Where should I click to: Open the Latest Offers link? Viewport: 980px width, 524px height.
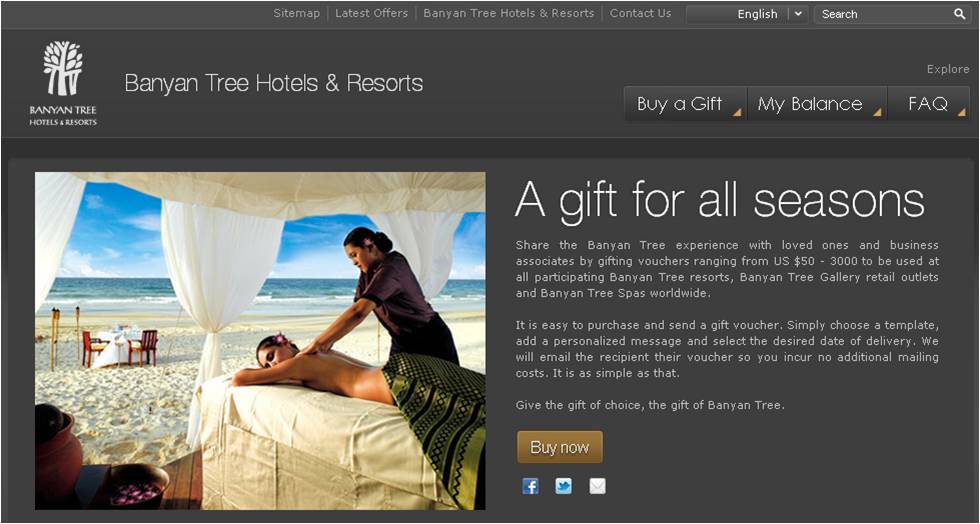pos(371,13)
